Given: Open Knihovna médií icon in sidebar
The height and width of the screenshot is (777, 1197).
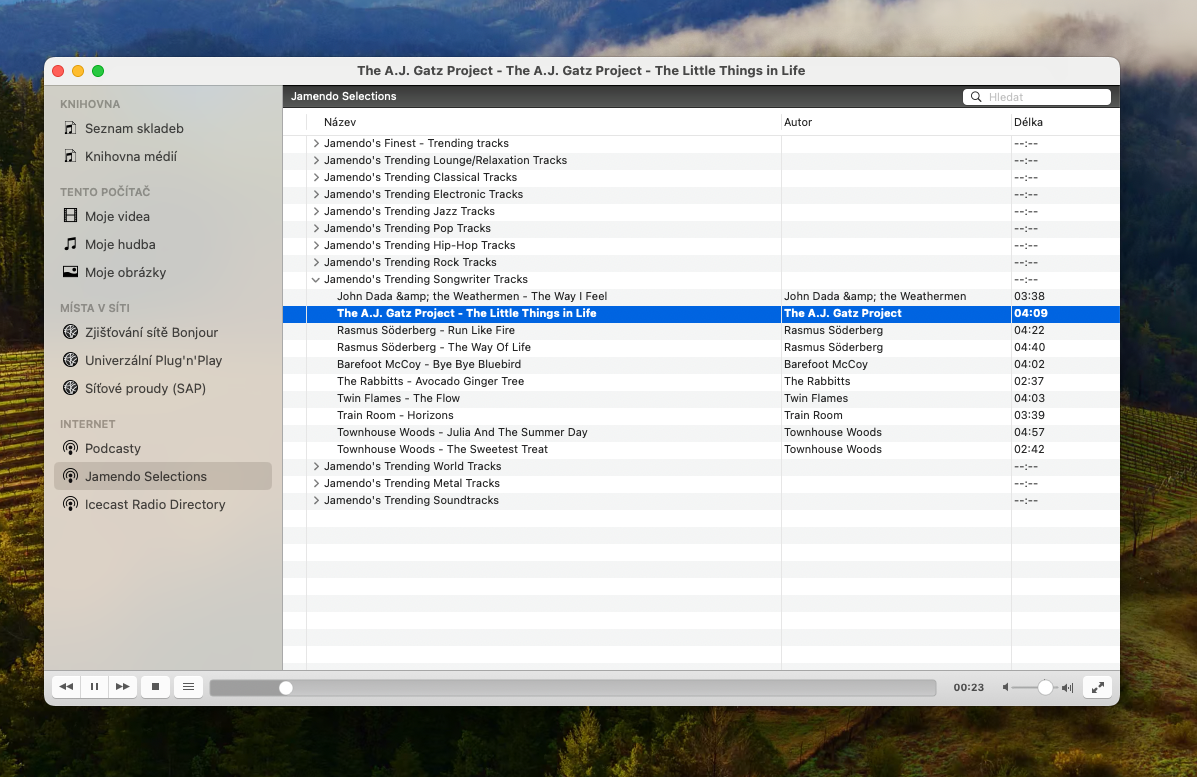Looking at the screenshot, I should tap(70, 156).
